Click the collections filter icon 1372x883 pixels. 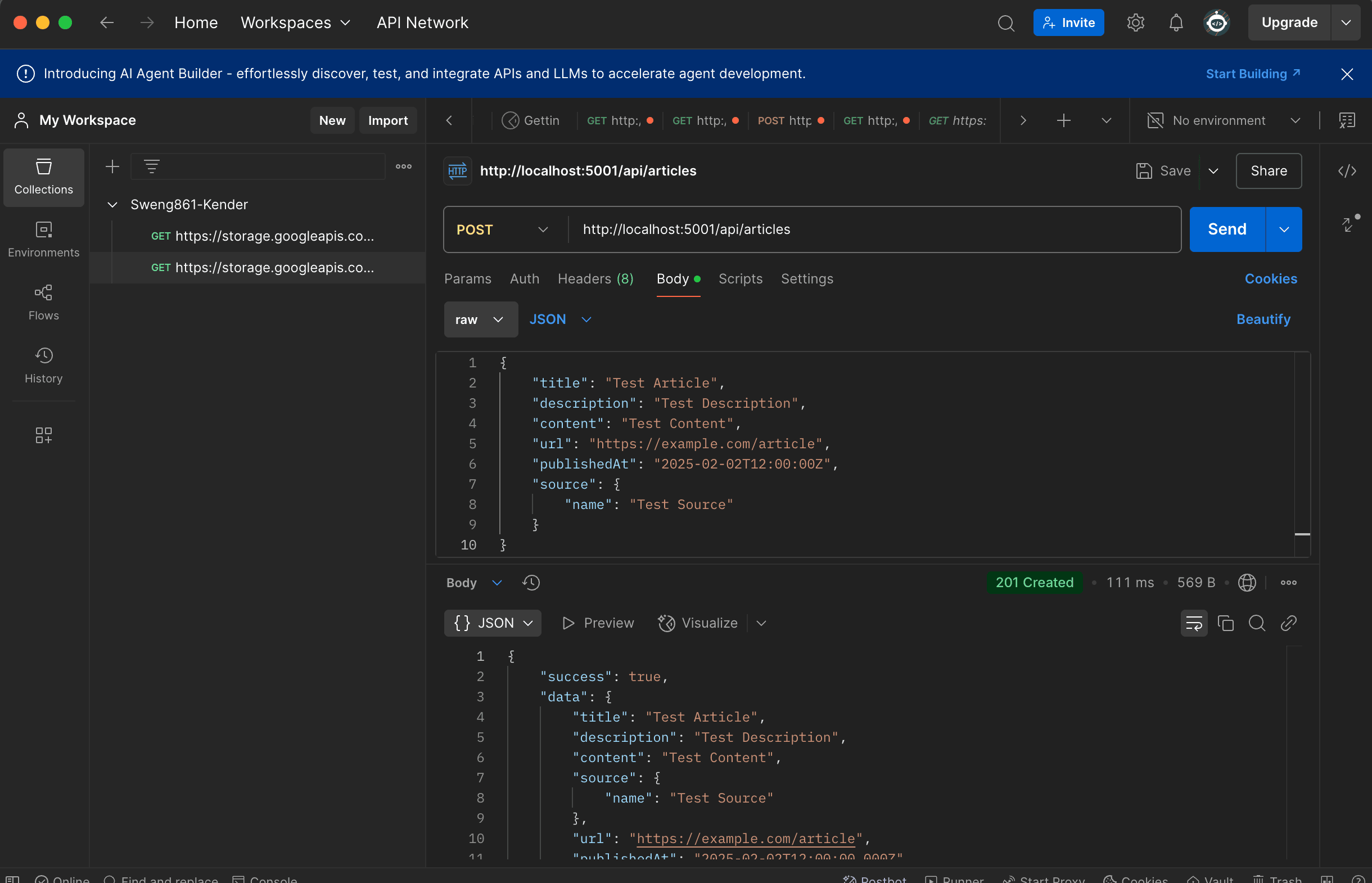pos(151,167)
